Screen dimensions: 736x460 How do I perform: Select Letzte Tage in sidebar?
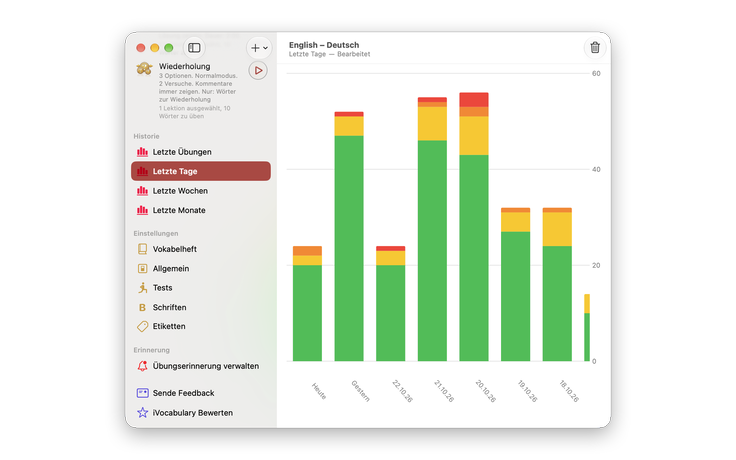click(201, 171)
